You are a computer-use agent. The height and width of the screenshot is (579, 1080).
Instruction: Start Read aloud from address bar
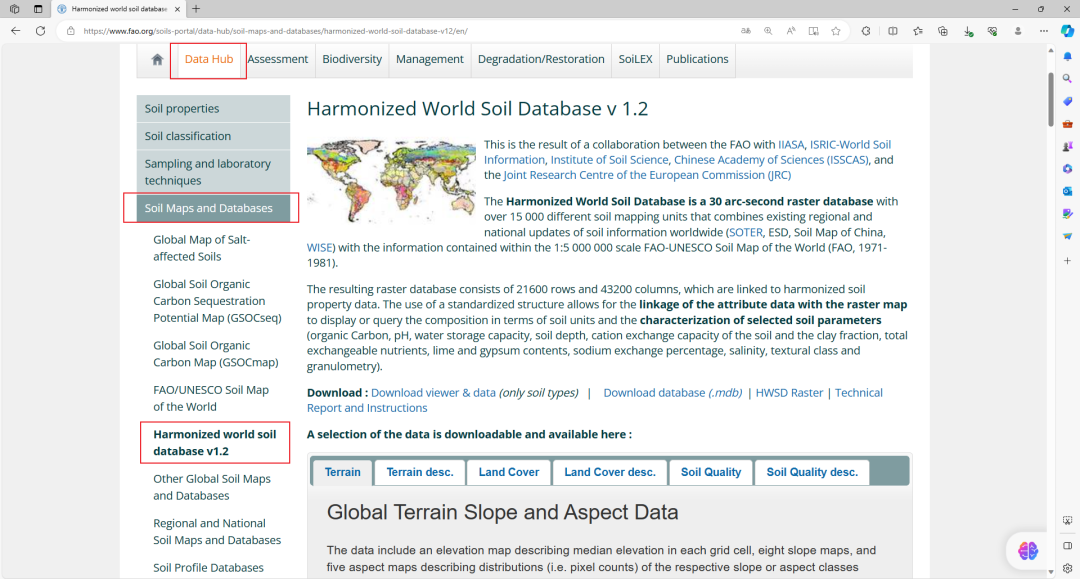pyautogui.click(x=791, y=31)
